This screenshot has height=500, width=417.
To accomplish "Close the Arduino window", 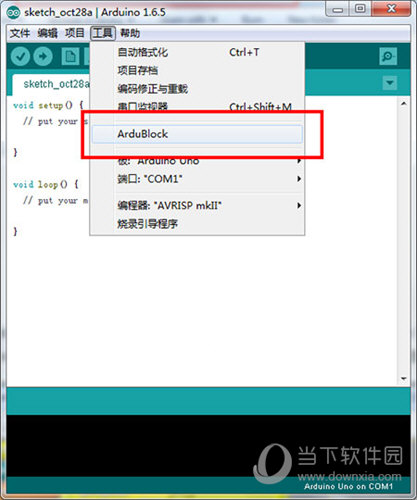I will click(391, 9).
